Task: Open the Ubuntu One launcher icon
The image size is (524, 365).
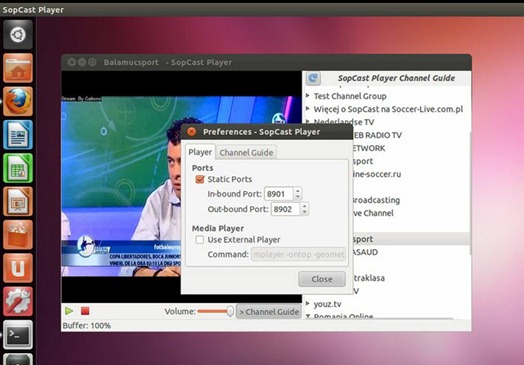Action: pos(18,268)
